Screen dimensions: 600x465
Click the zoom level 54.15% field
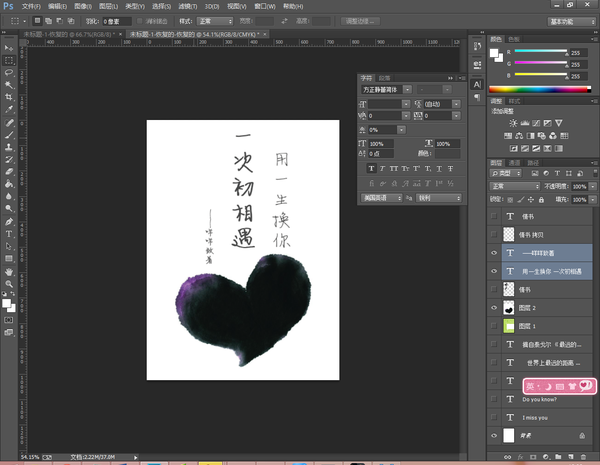tap(30, 457)
